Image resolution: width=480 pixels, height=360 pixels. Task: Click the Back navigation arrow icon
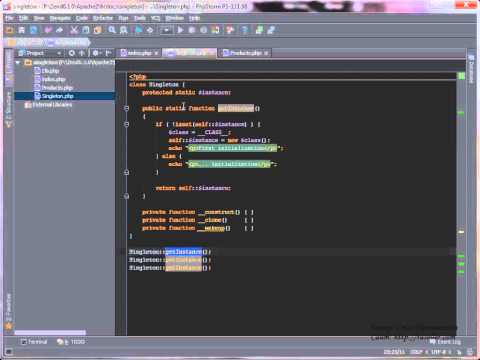click(x=138, y=30)
